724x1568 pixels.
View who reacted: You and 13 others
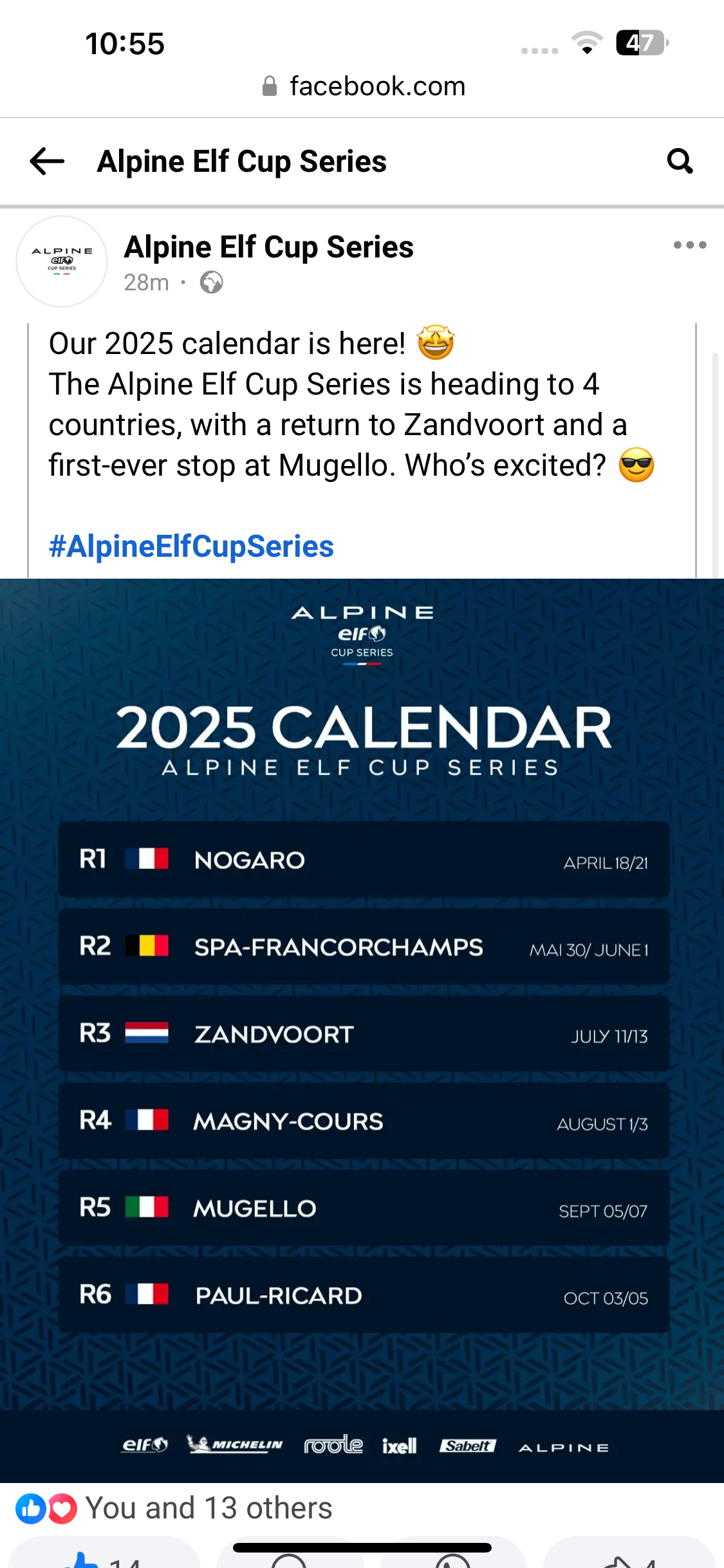point(209,1508)
